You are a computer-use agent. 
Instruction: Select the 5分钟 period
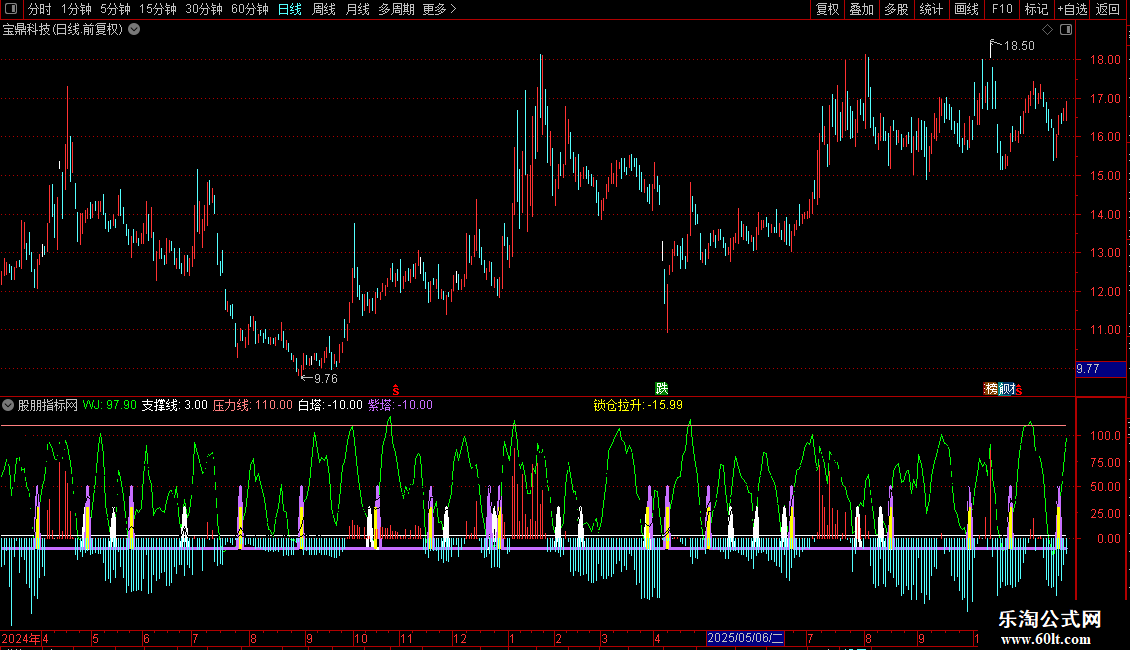(115, 9)
